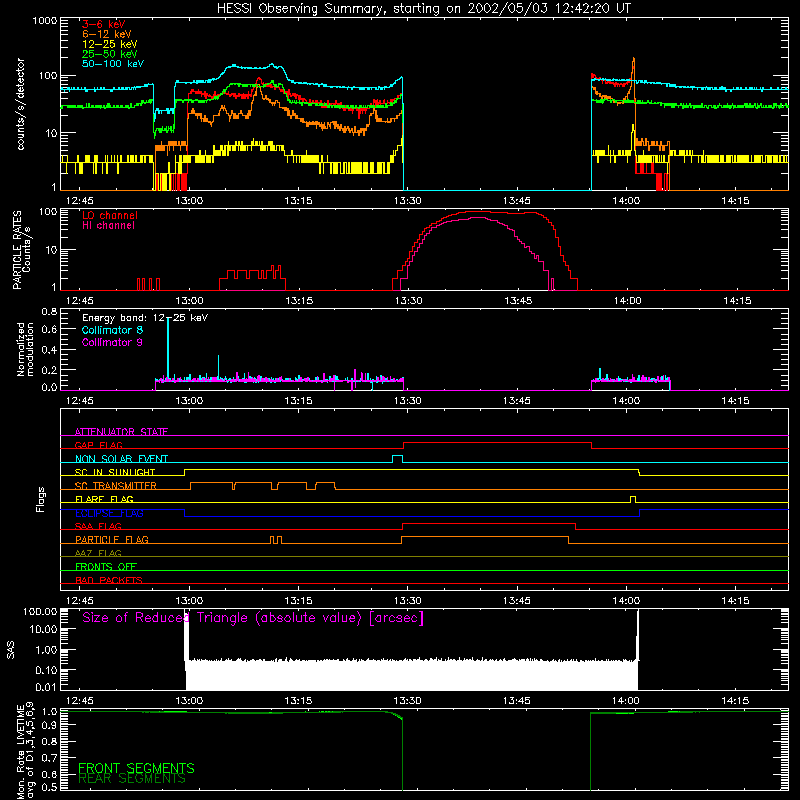Click the "SC_TRANSMITTER" flag label

tap(116, 486)
